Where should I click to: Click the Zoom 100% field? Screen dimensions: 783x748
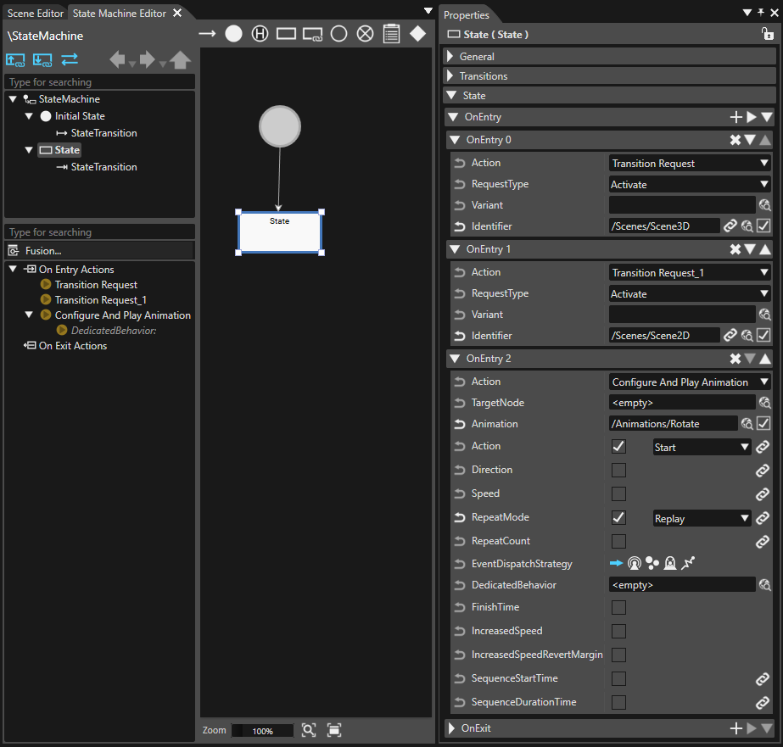pyautogui.click(x=263, y=731)
